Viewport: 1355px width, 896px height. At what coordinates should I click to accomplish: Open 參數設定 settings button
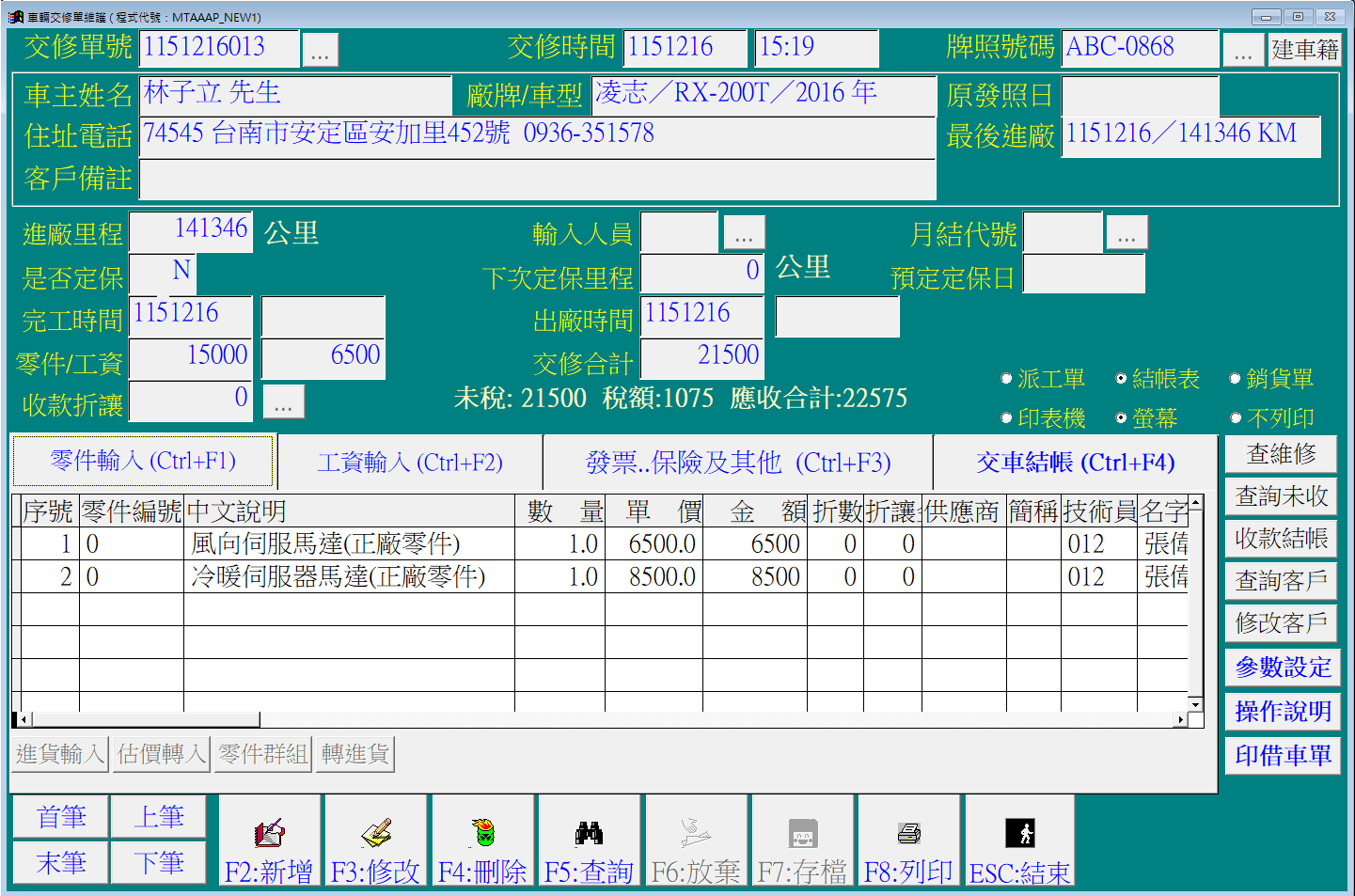[1283, 668]
